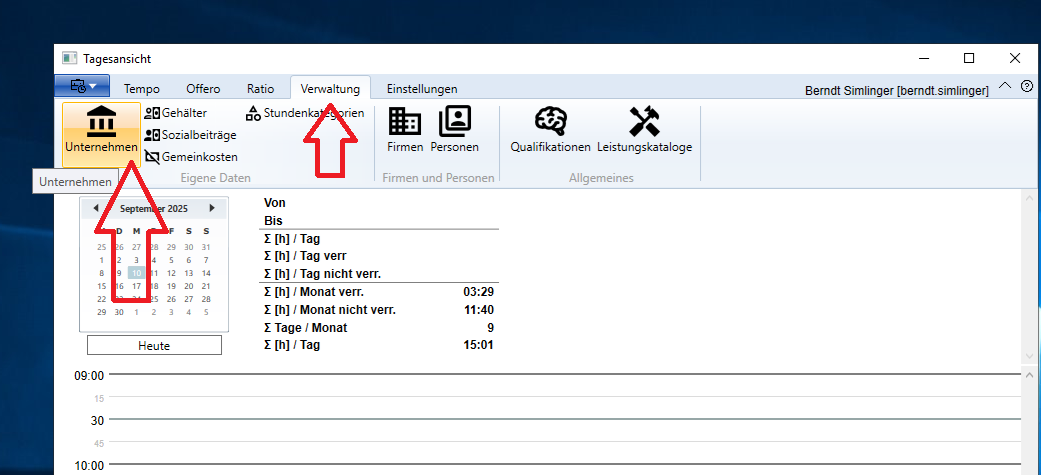Viewport: 1041px width, 475px height.
Task: Expand the blue application menu dropdown
Action: point(83,87)
